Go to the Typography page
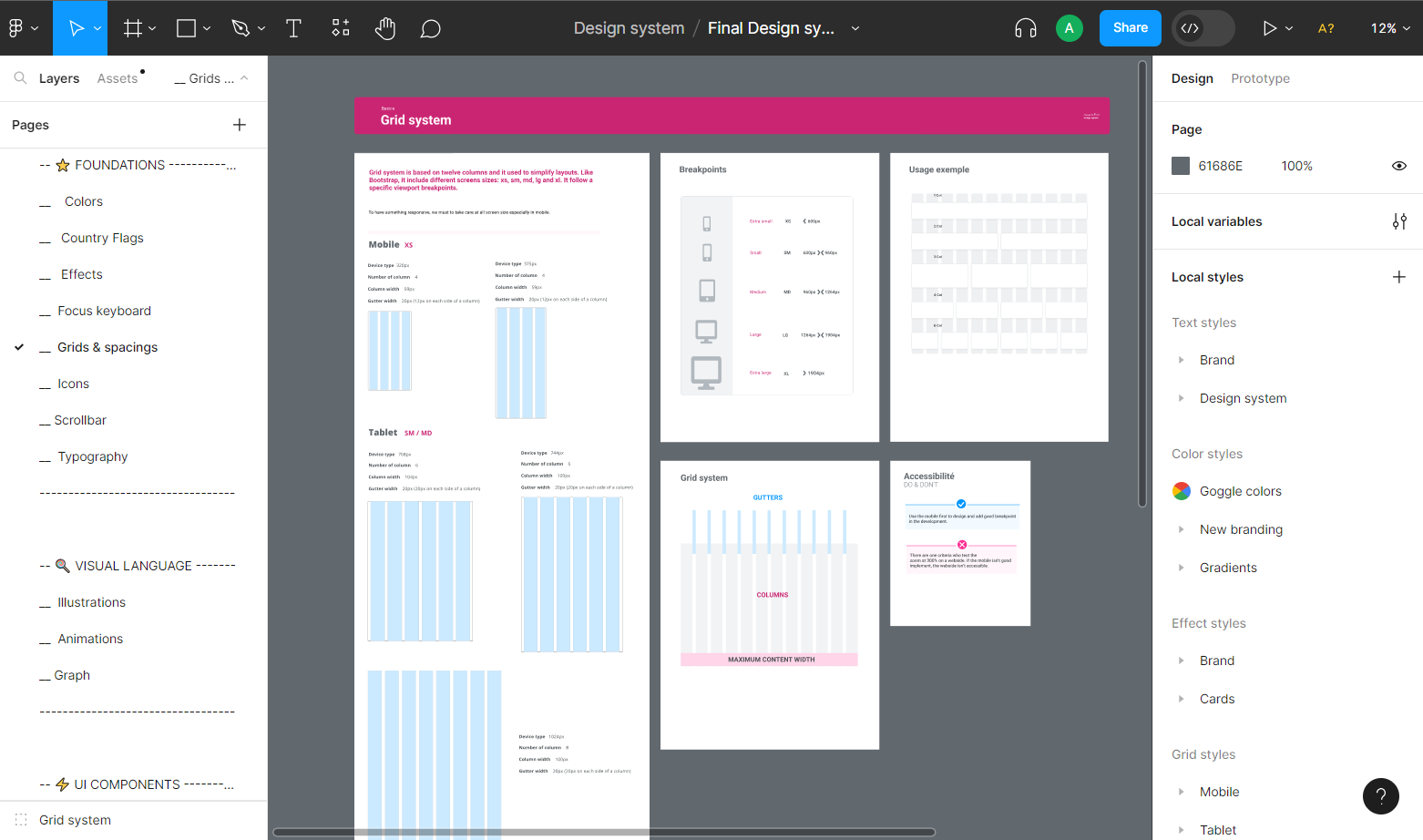 point(93,456)
